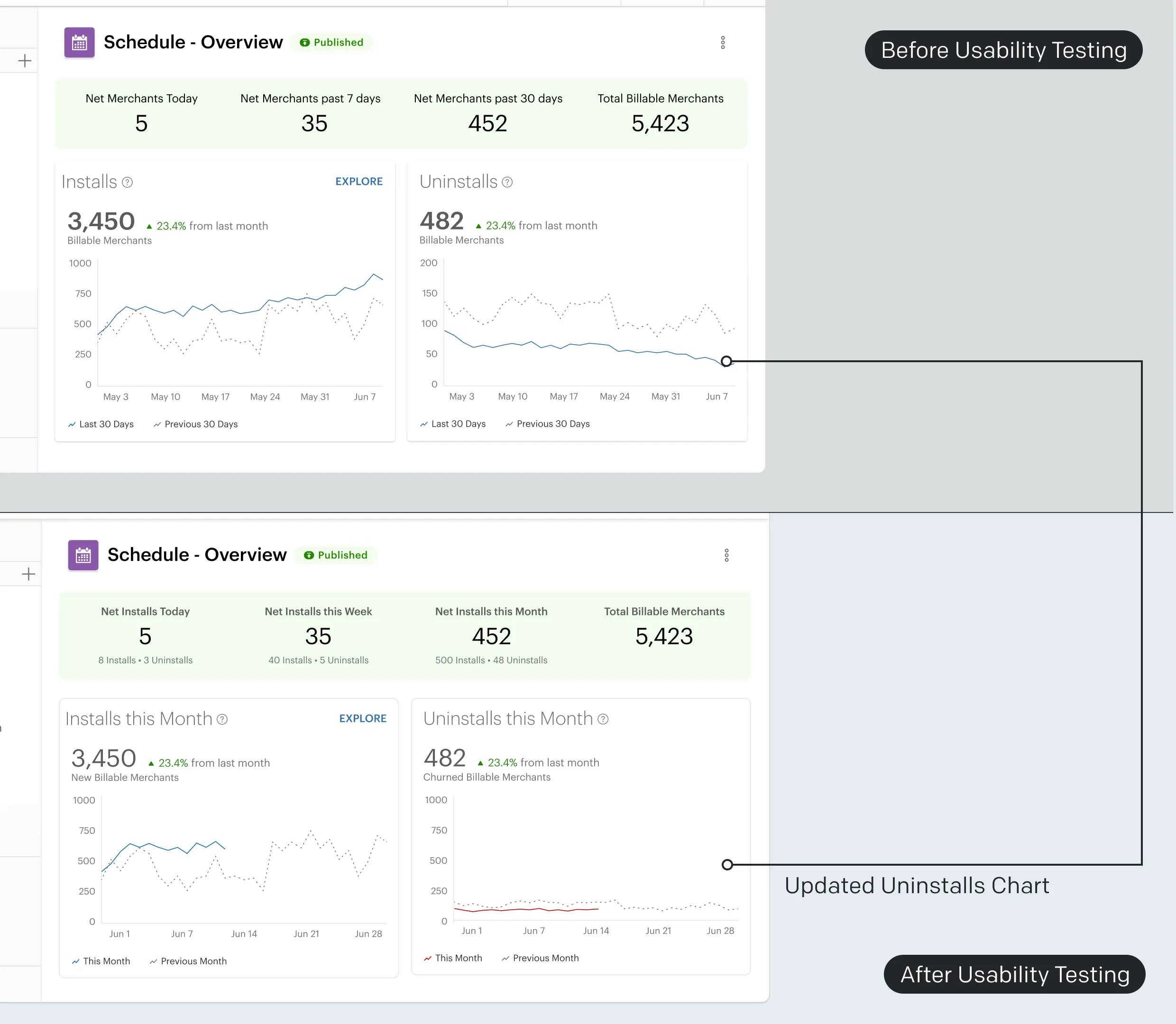Screen dimensions: 1176x1024
Task: Click Published badge in bottom panel header
Action: [x=335, y=556]
